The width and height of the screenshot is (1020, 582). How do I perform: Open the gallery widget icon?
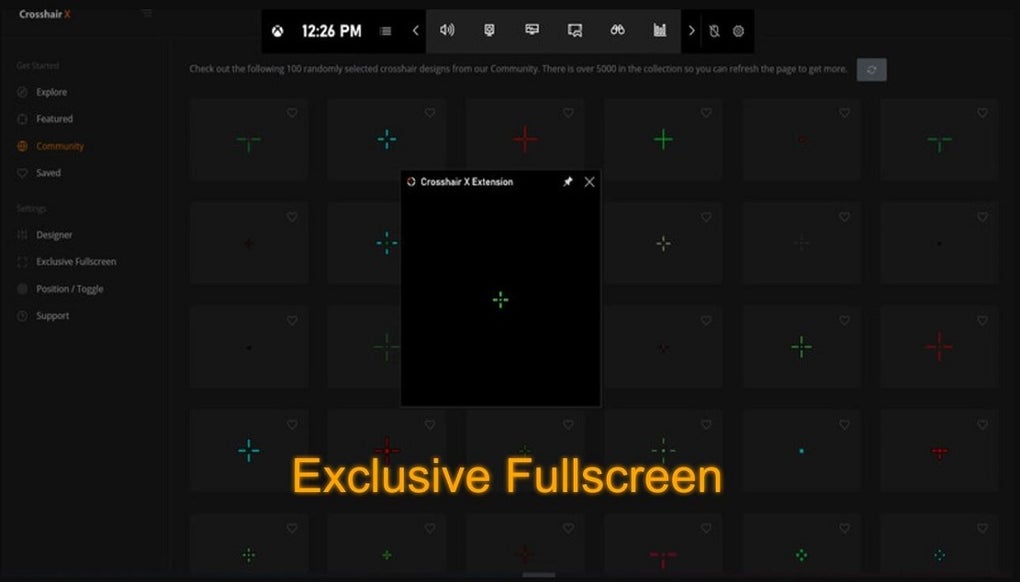point(574,31)
